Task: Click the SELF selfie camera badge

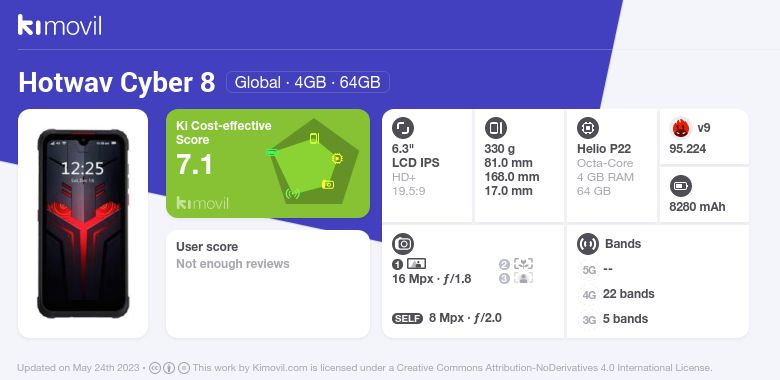Action: (x=407, y=318)
